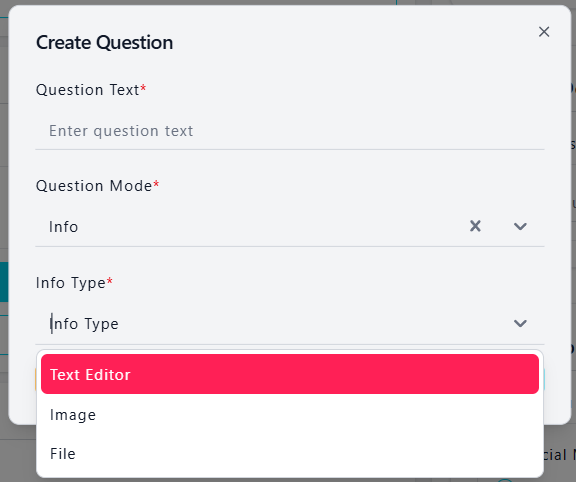Click the red asterisk beside Info Type
This screenshot has height=482, width=576.
109,281
